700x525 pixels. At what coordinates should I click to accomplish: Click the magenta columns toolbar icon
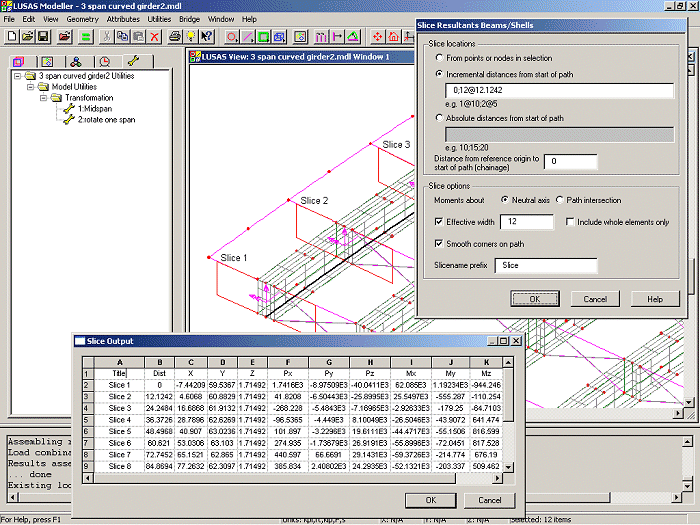click(321, 37)
